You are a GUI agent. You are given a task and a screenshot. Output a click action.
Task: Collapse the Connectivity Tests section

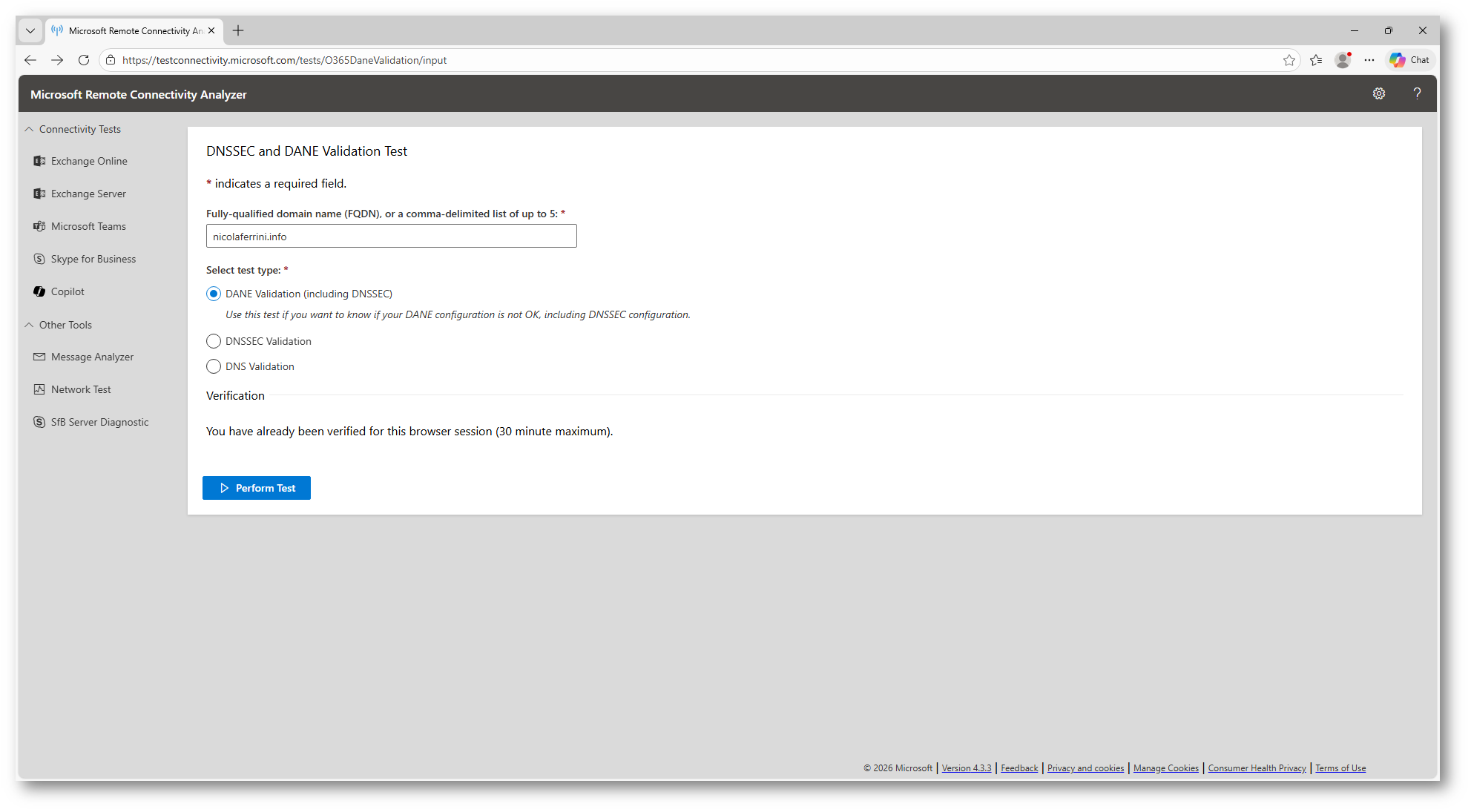[29, 129]
